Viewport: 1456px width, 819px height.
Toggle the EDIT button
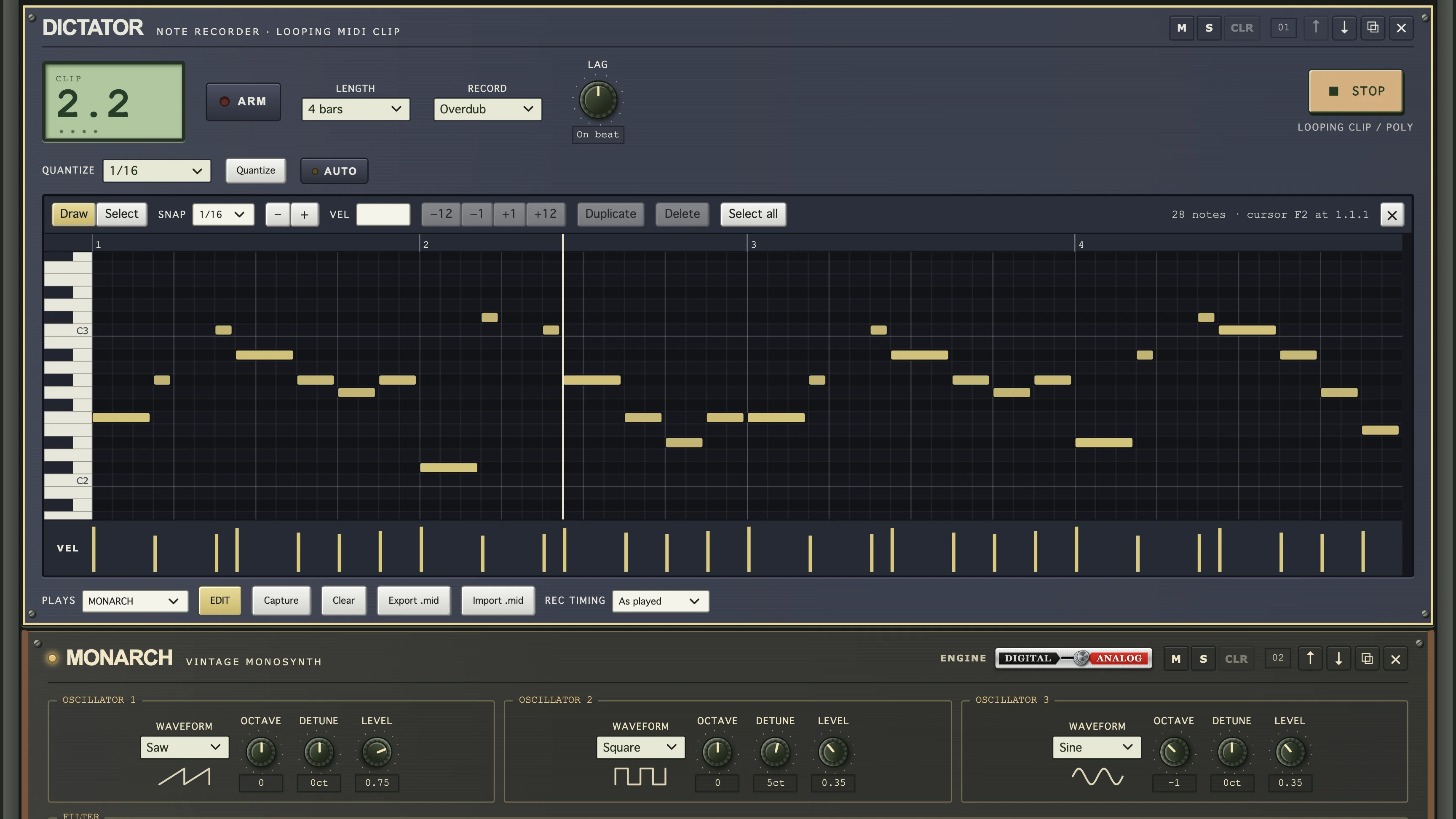coord(220,600)
